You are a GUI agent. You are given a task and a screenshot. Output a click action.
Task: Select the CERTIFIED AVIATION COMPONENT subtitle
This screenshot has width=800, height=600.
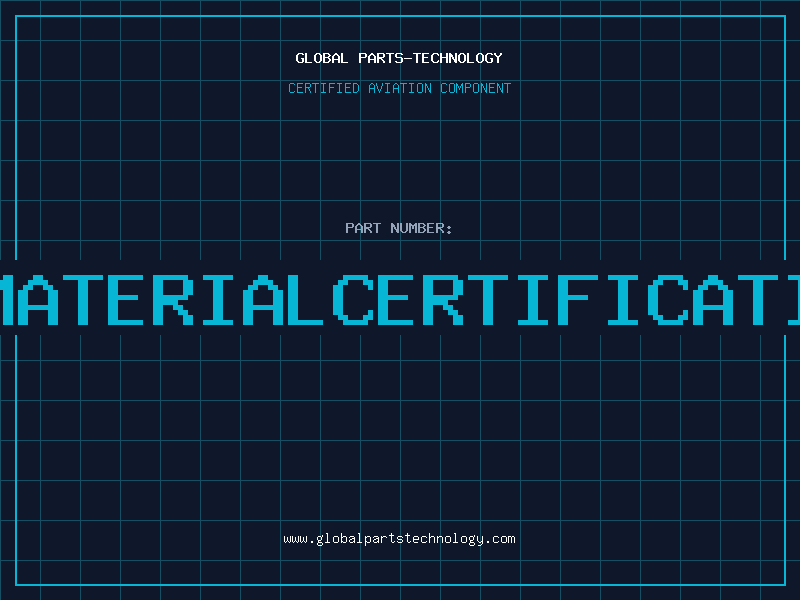(x=399, y=88)
